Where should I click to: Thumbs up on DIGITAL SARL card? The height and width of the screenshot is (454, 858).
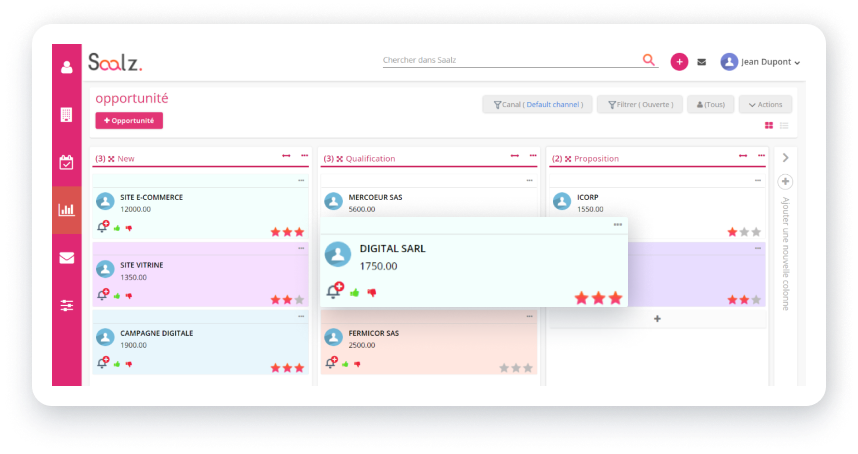click(x=355, y=293)
